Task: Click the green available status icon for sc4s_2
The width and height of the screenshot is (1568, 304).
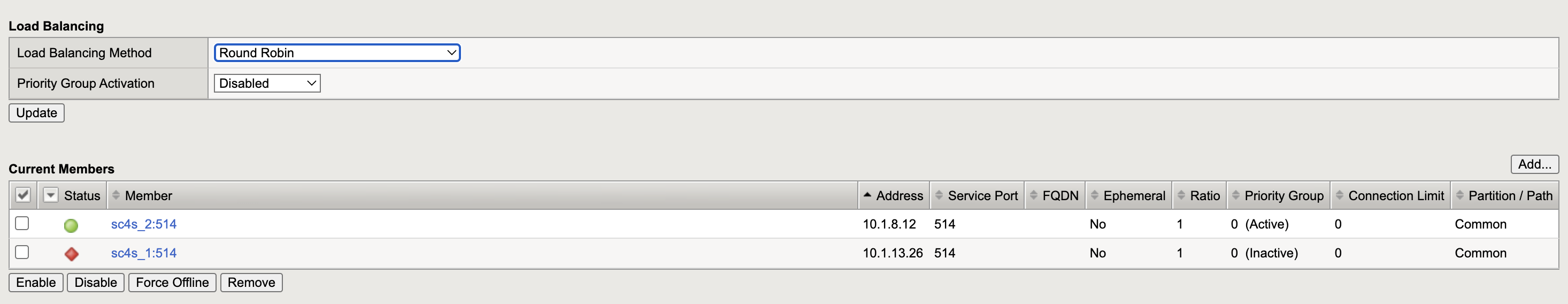Action: click(x=71, y=225)
